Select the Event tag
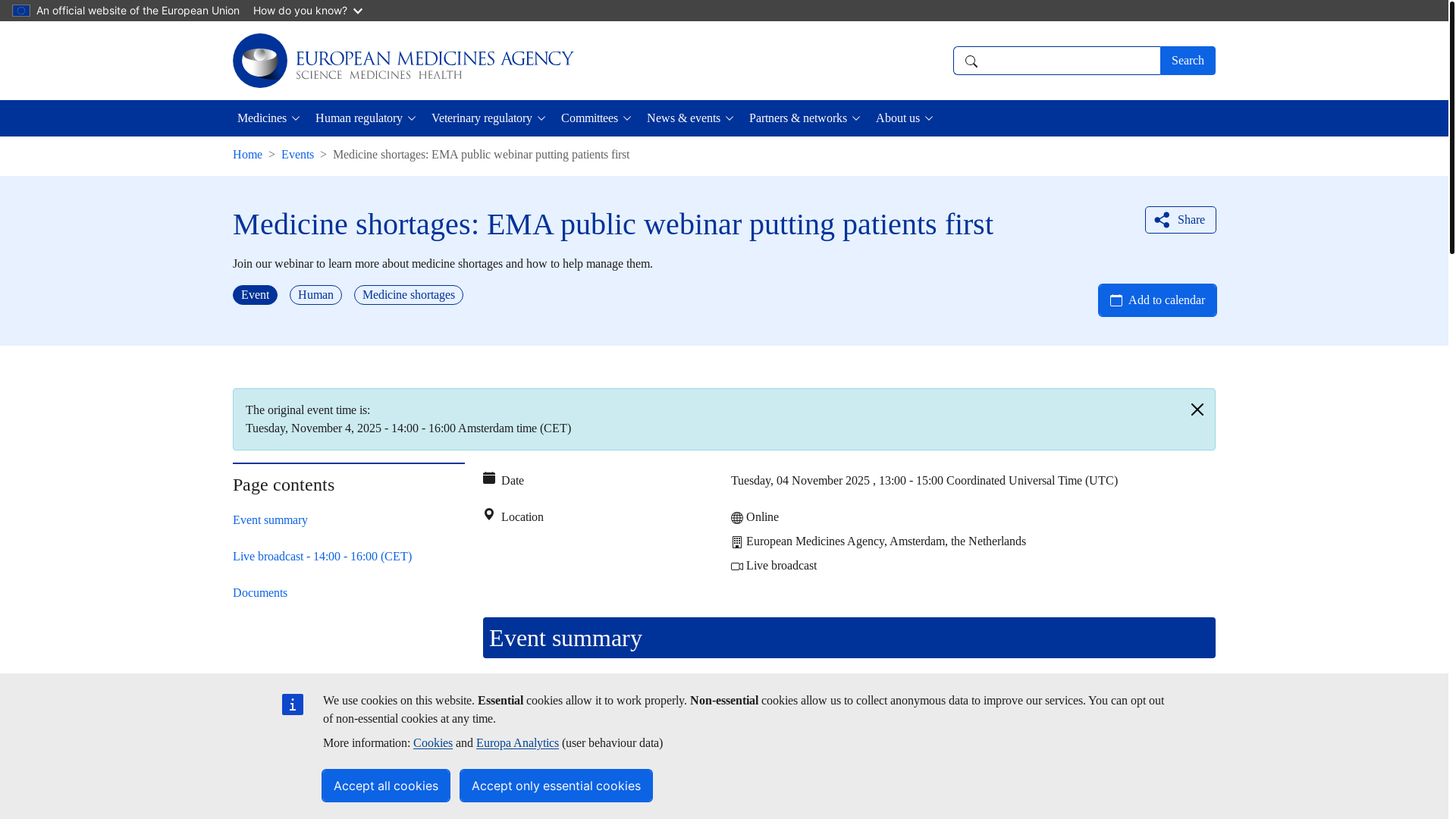The height and width of the screenshot is (819, 1456). 255,295
